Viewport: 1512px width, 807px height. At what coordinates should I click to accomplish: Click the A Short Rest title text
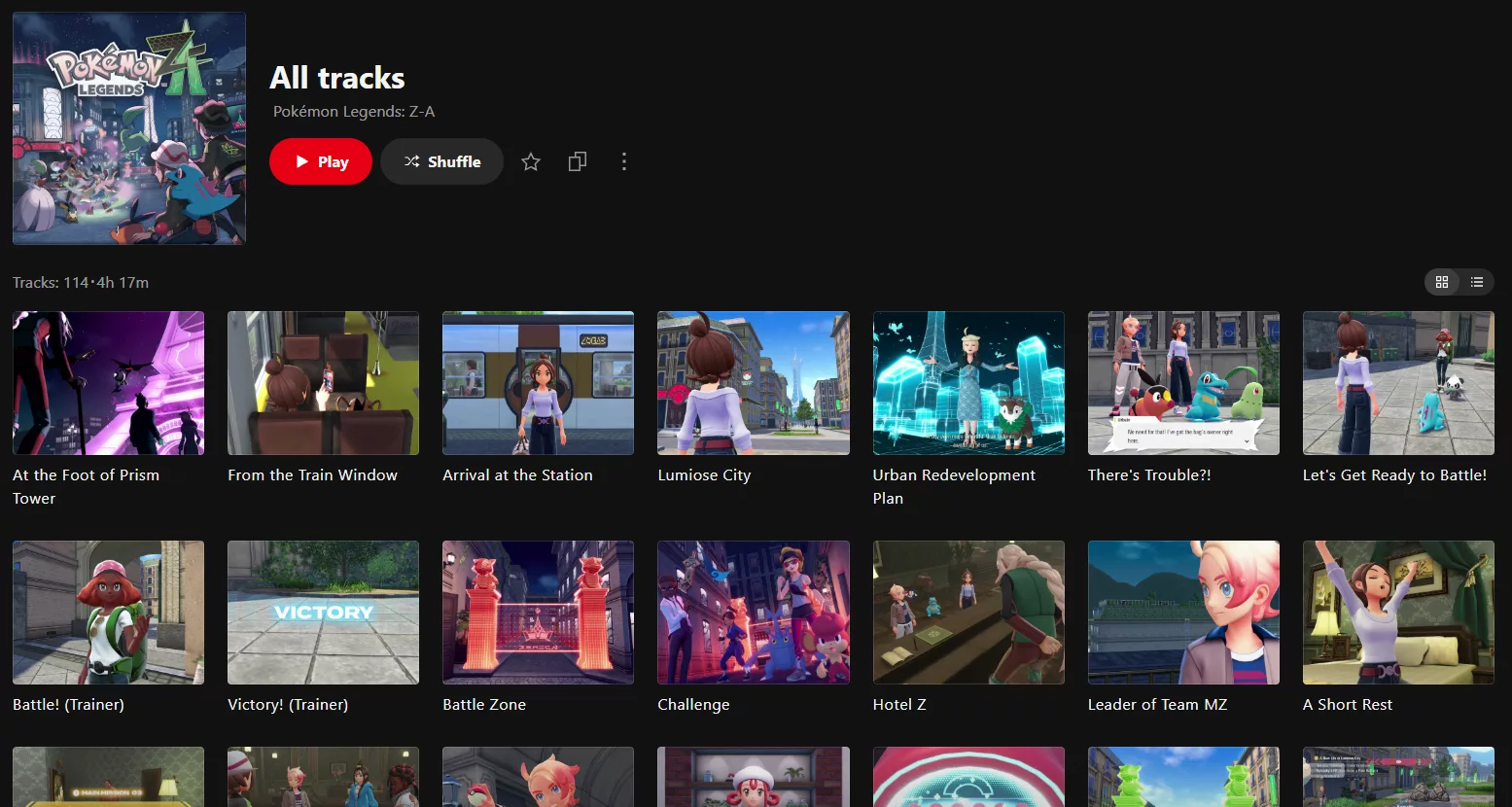(1348, 705)
